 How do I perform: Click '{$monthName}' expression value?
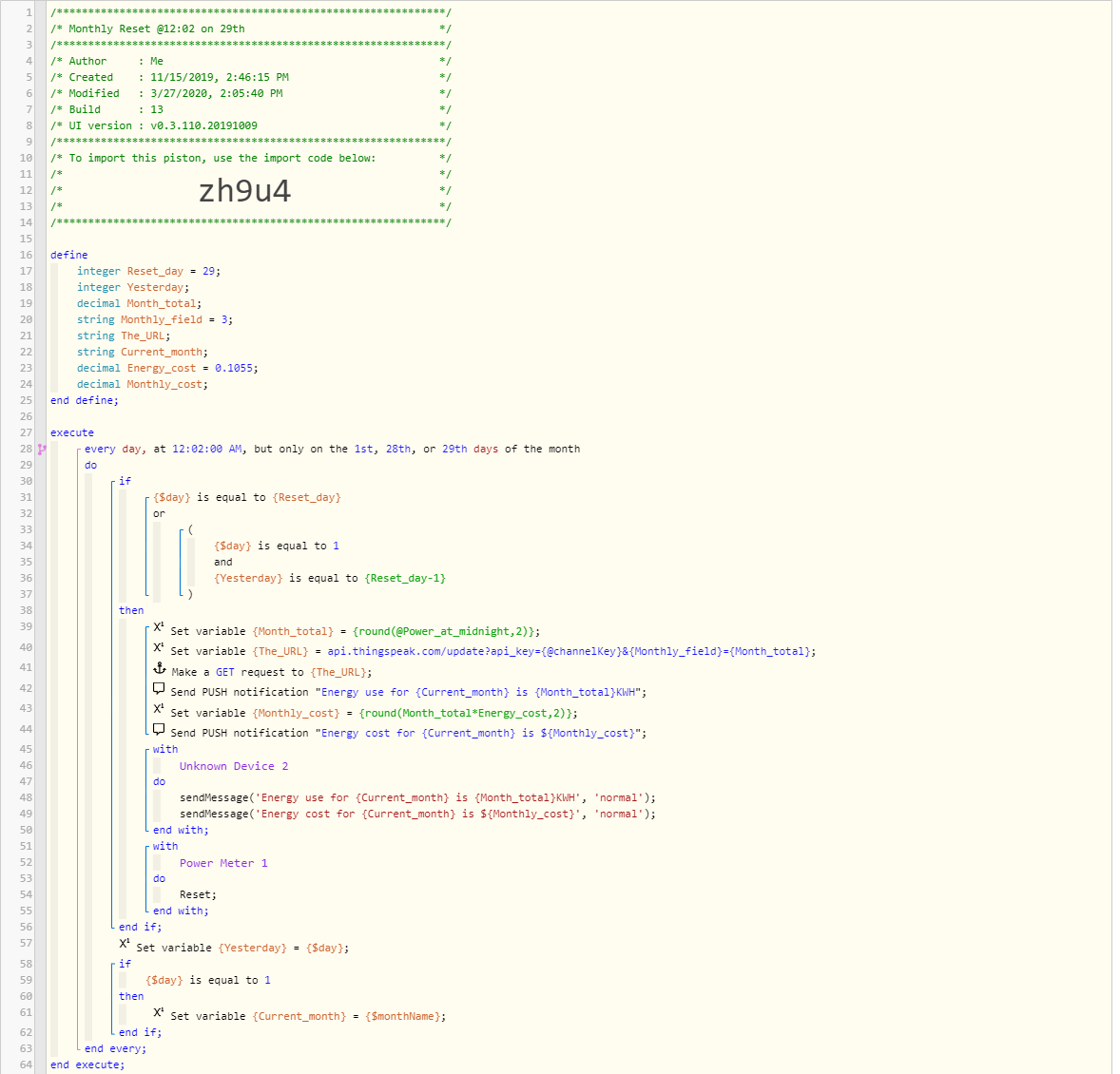(x=403, y=1017)
